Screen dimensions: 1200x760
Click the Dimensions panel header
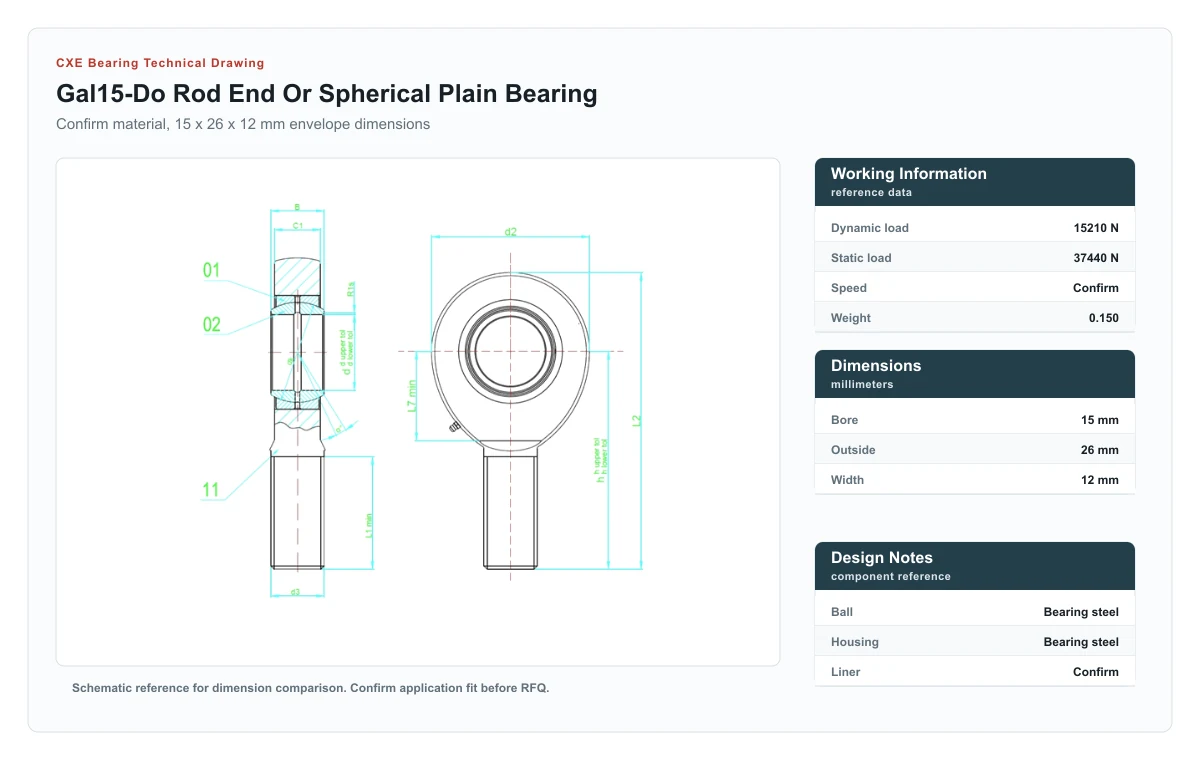click(x=975, y=373)
